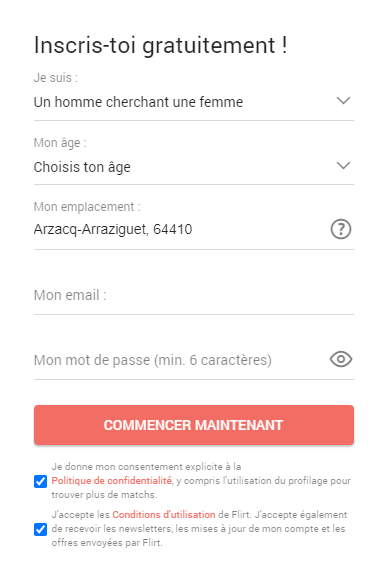This screenshot has width=387, height=584.
Task: Click the 'Inscris-toi gratuitement !' heading
Action: (161, 45)
